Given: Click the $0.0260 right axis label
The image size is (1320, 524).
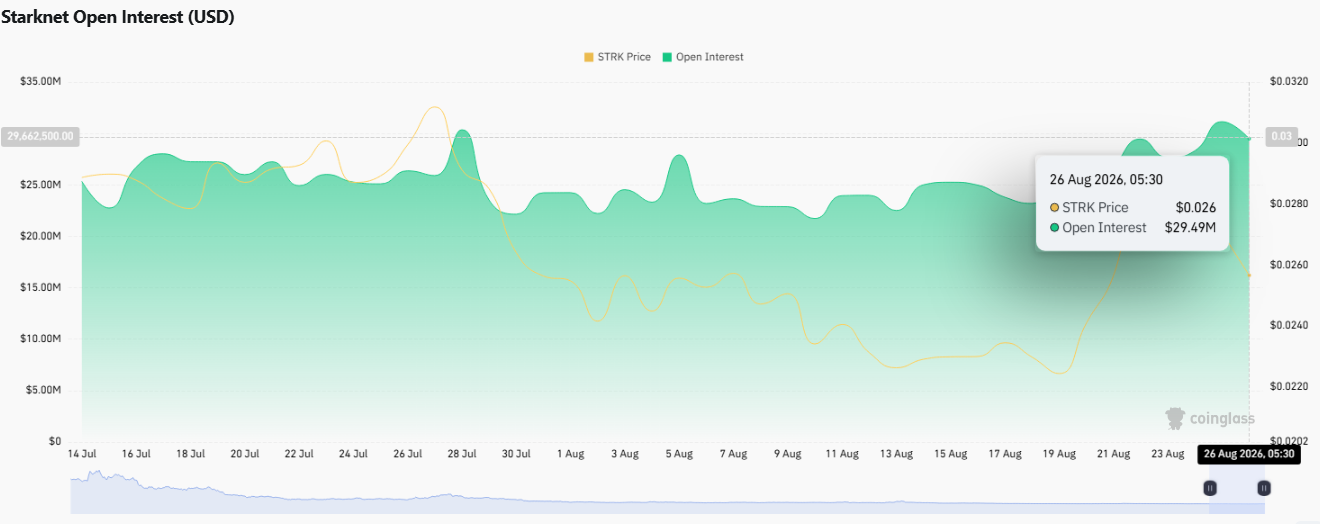Looking at the screenshot, I should click(x=1288, y=264).
